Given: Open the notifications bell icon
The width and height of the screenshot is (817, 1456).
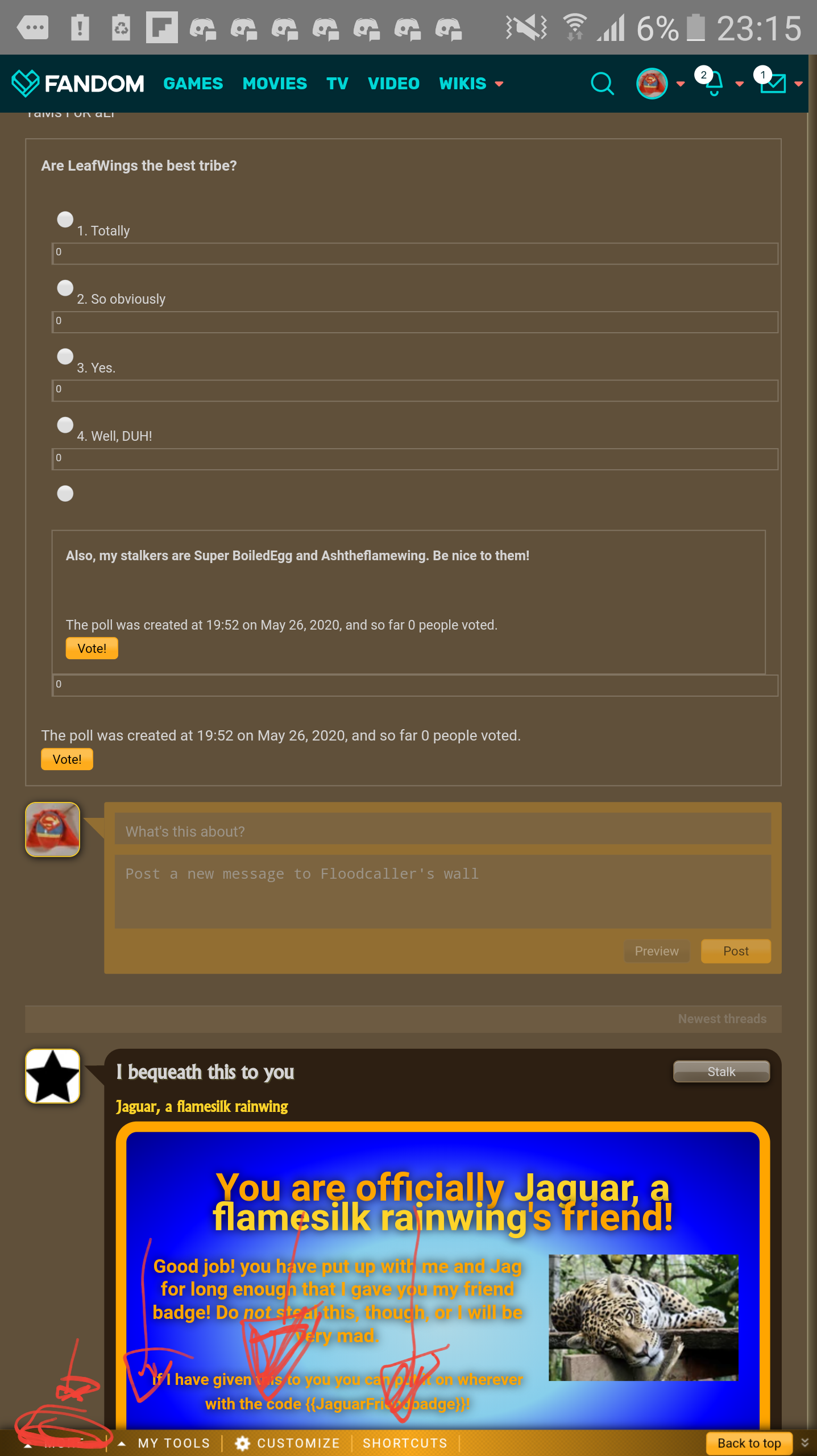Looking at the screenshot, I should pos(714,84).
